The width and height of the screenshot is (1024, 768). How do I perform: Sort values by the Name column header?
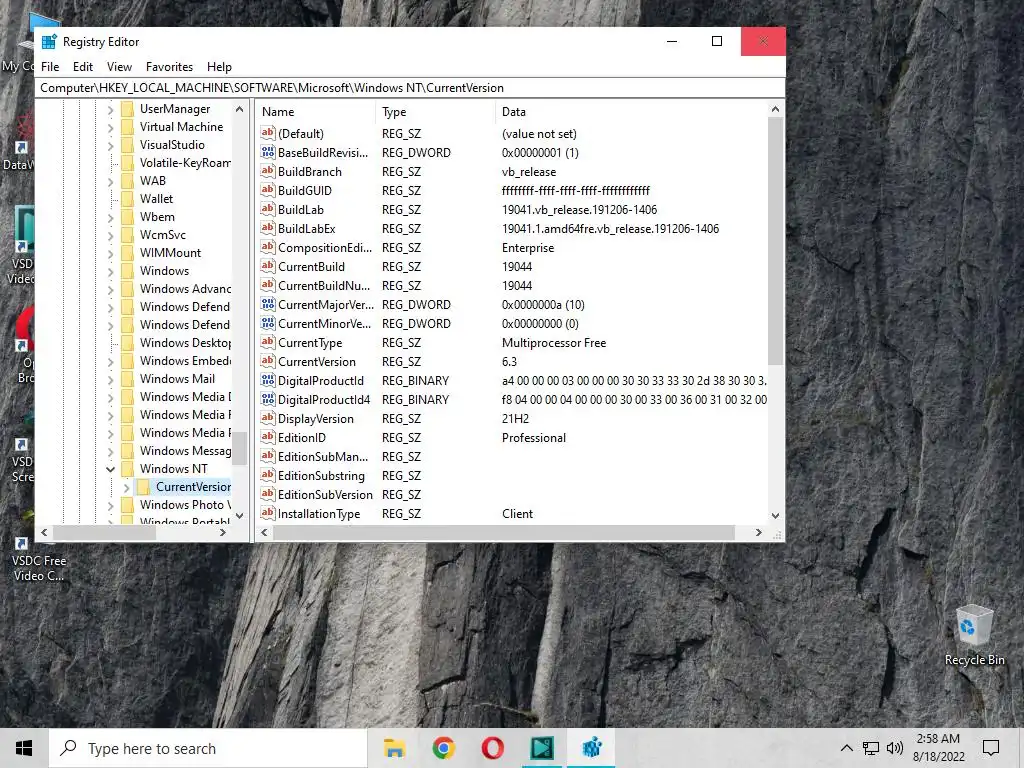pyautogui.click(x=316, y=112)
